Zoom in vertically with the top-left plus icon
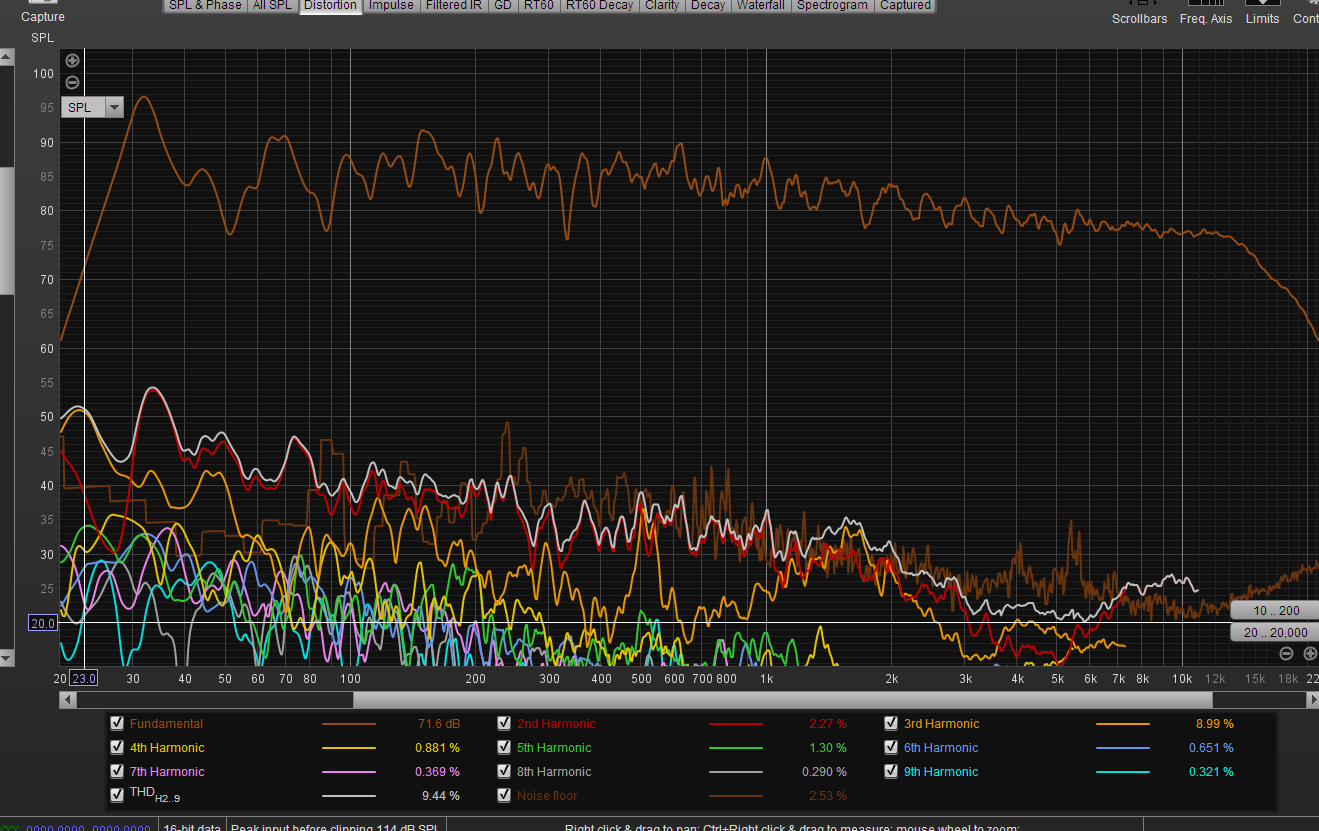 click(72, 61)
